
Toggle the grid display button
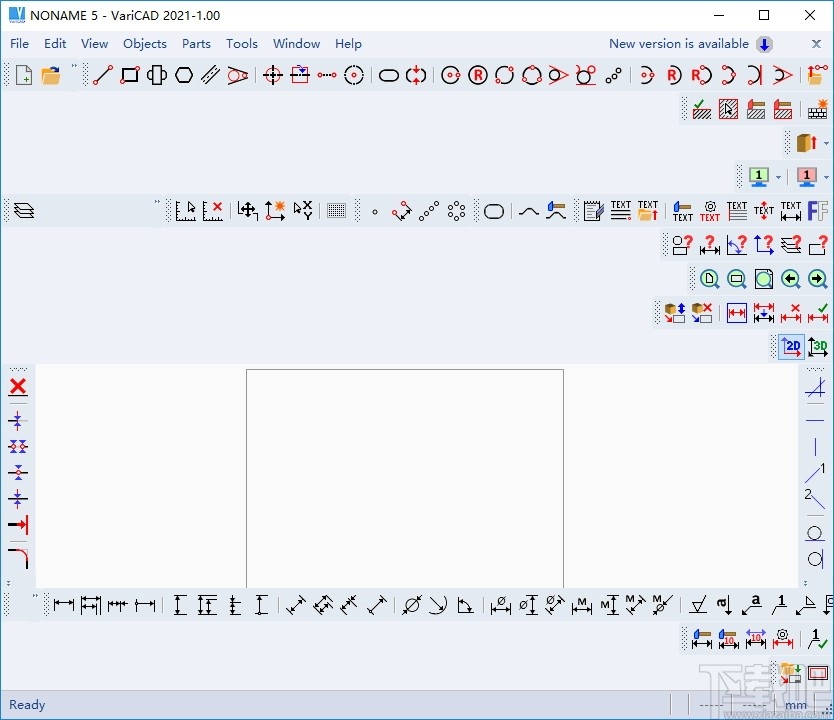tap(336, 210)
